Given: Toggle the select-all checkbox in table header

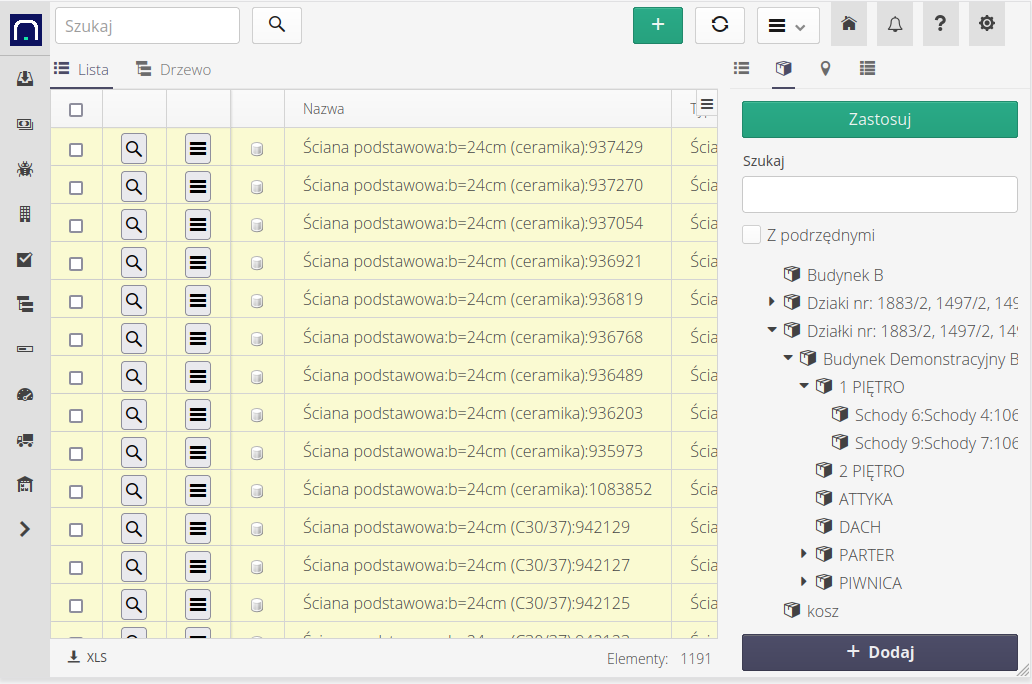Looking at the screenshot, I should pos(76,110).
